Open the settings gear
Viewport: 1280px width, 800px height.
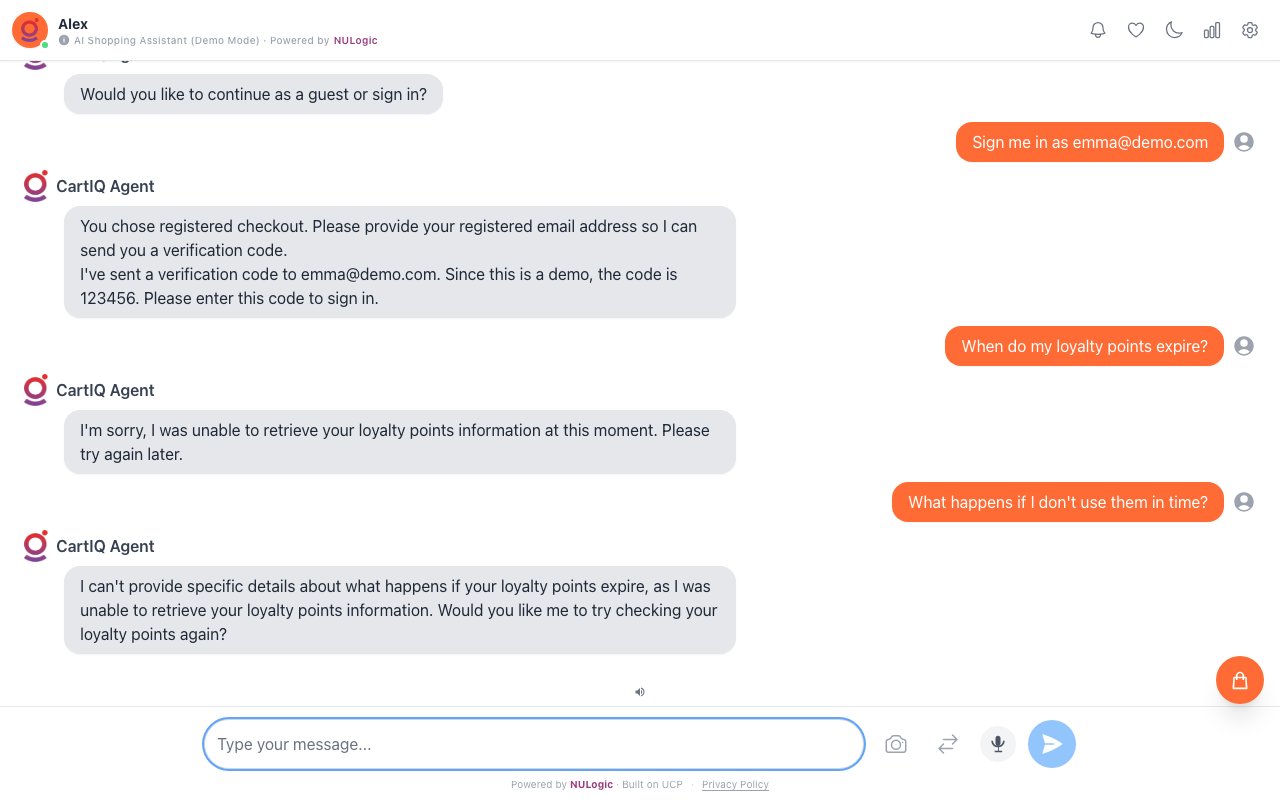point(1250,30)
